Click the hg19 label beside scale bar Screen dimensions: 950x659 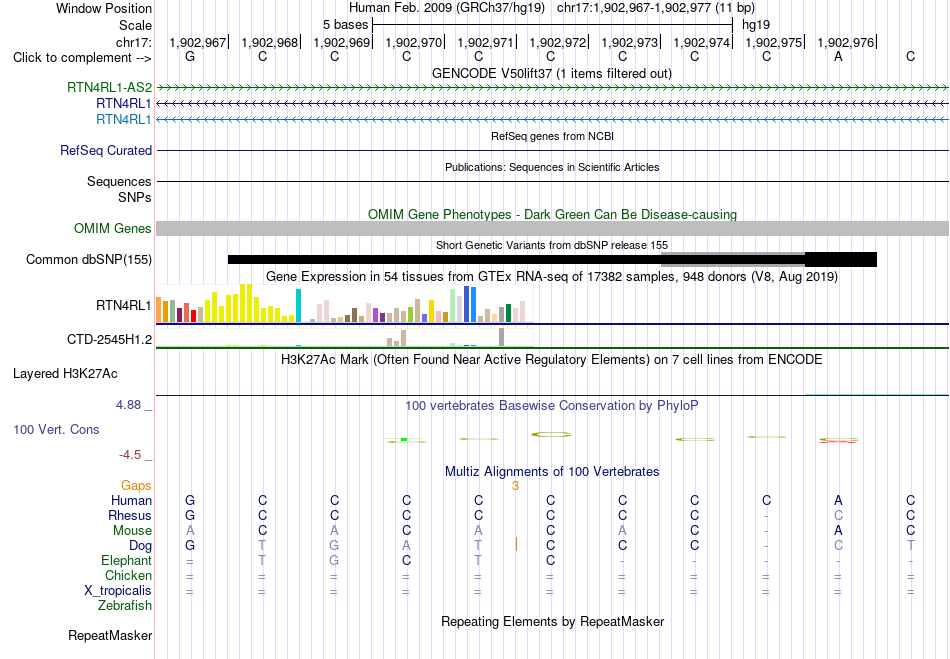[756, 25]
